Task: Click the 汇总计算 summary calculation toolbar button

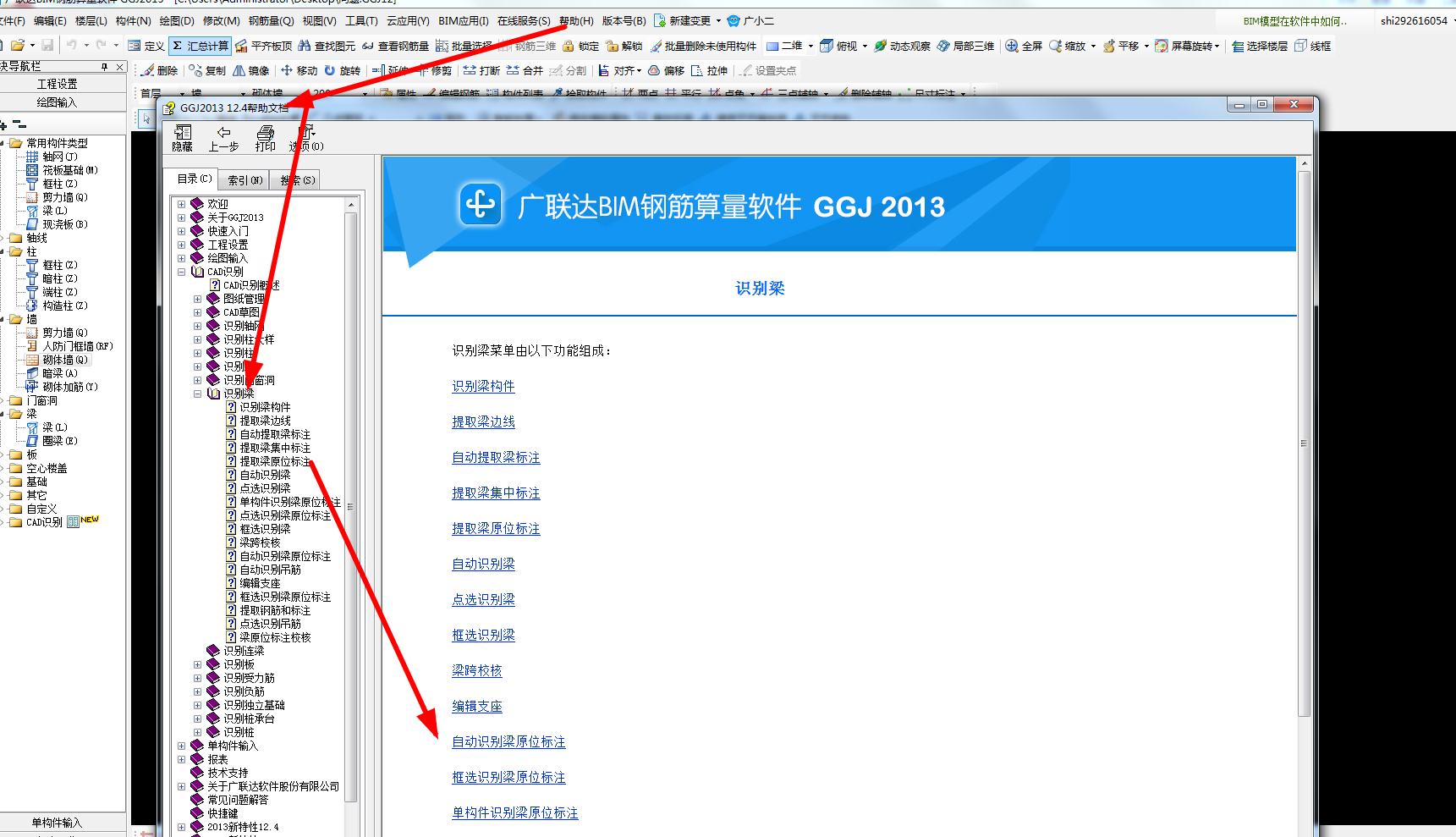Action: click(x=200, y=46)
